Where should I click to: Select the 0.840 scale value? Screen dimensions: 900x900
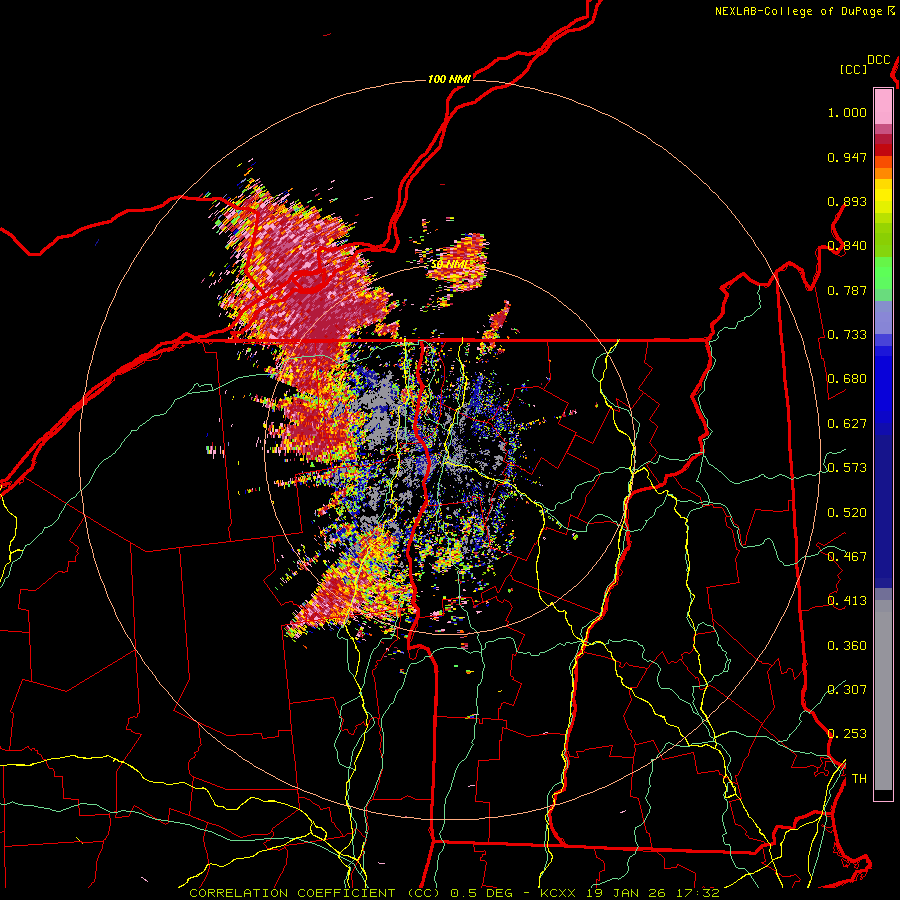click(847, 246)
